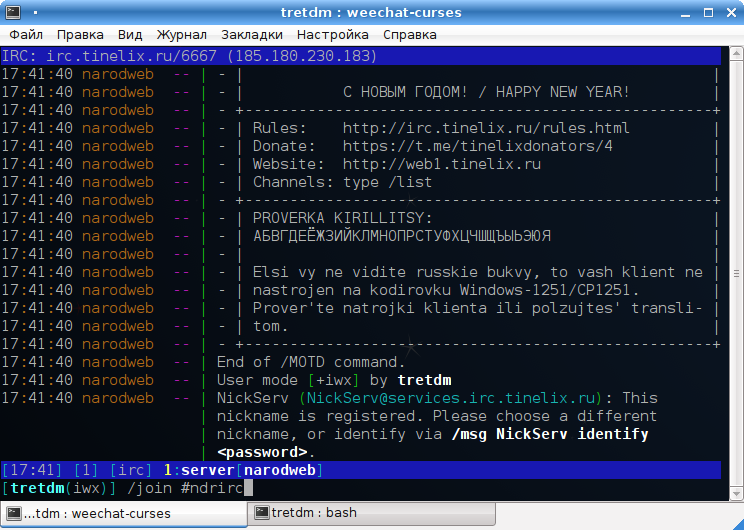Expand the Вид menu
This screenshot has height=530, width=744.
click(130, 35)
